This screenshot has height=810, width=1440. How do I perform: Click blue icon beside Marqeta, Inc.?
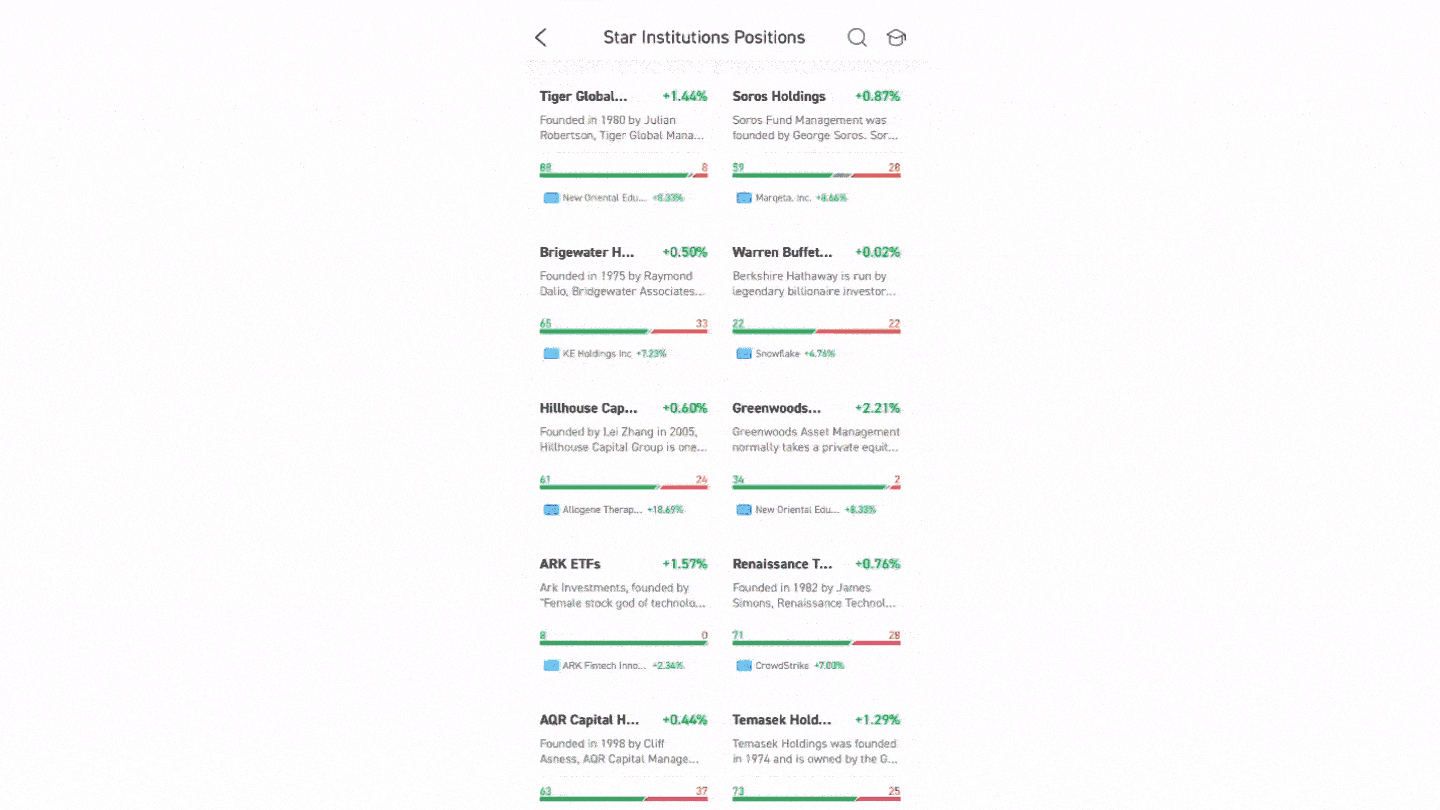[x=744, y=198]
